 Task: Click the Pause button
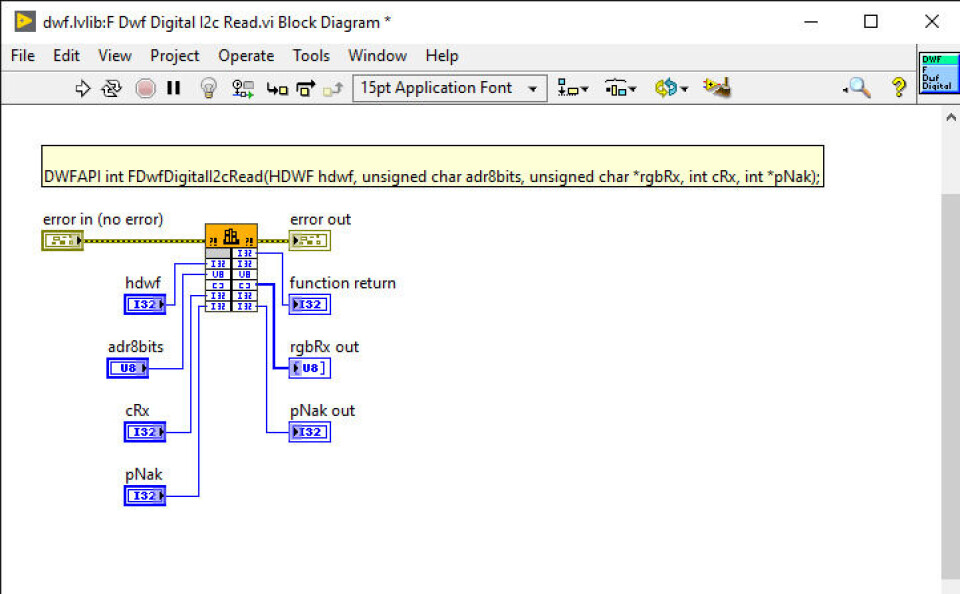[174, 88]
